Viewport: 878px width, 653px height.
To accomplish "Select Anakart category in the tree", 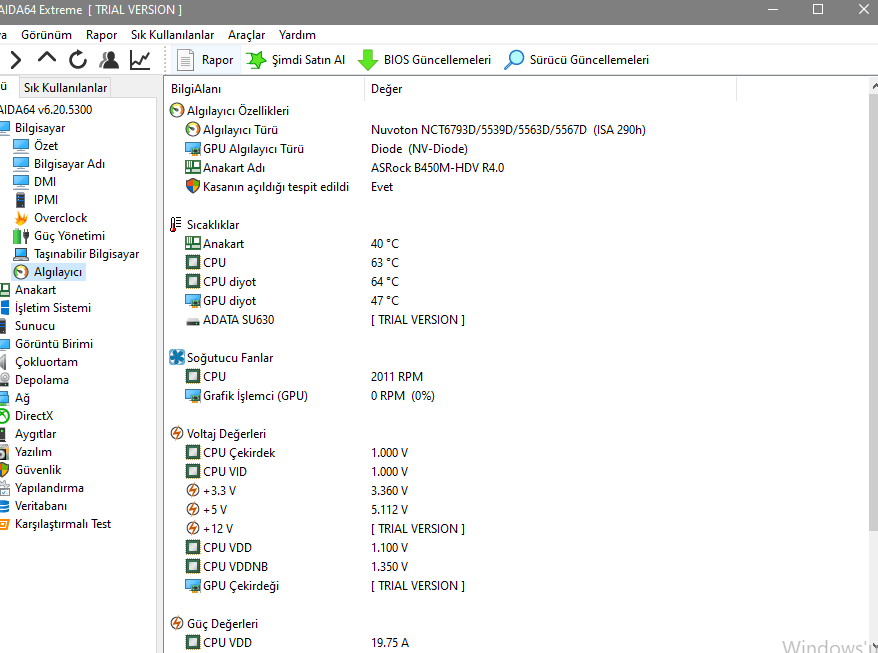I will [x=35, y=290].
